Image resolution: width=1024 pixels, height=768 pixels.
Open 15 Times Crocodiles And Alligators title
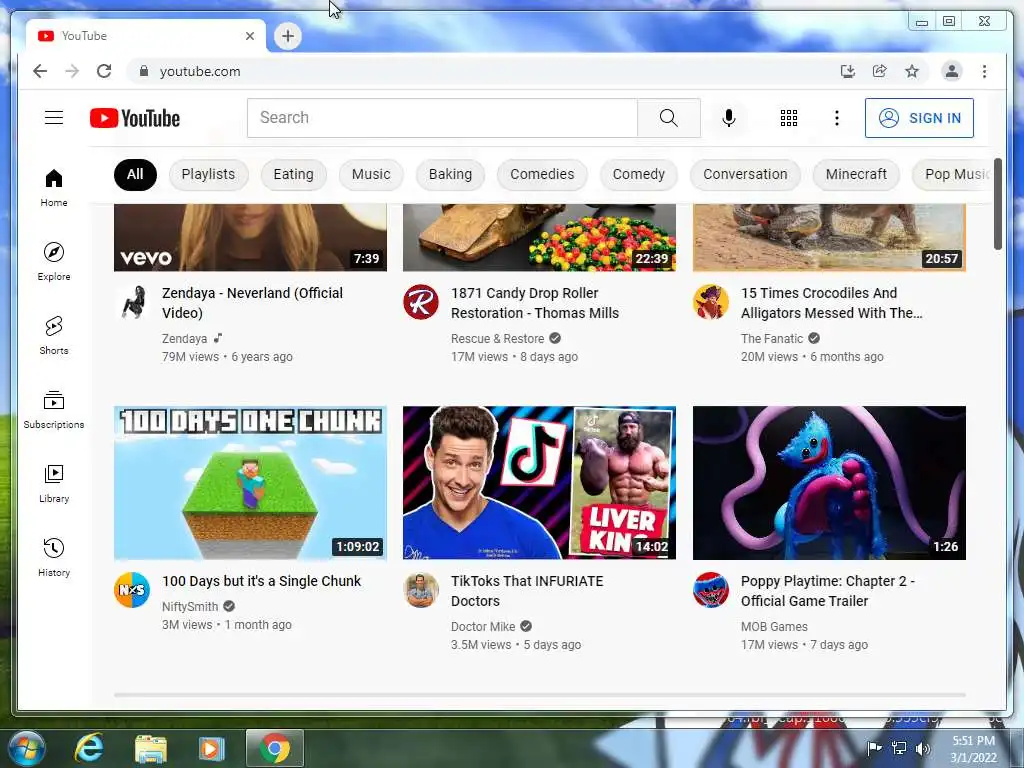pyautogui.click(x=831, y=303)
